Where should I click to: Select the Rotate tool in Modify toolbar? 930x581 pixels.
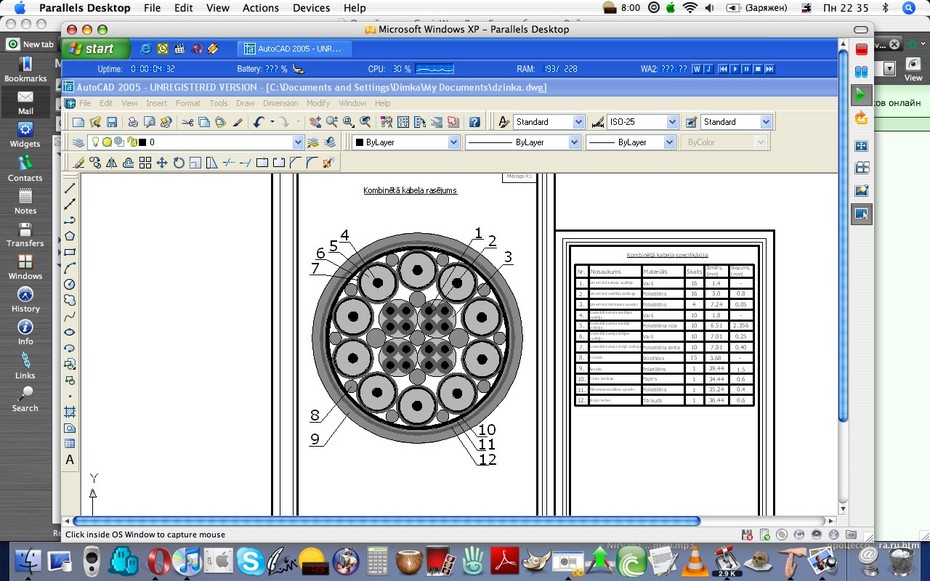[178, 162]
